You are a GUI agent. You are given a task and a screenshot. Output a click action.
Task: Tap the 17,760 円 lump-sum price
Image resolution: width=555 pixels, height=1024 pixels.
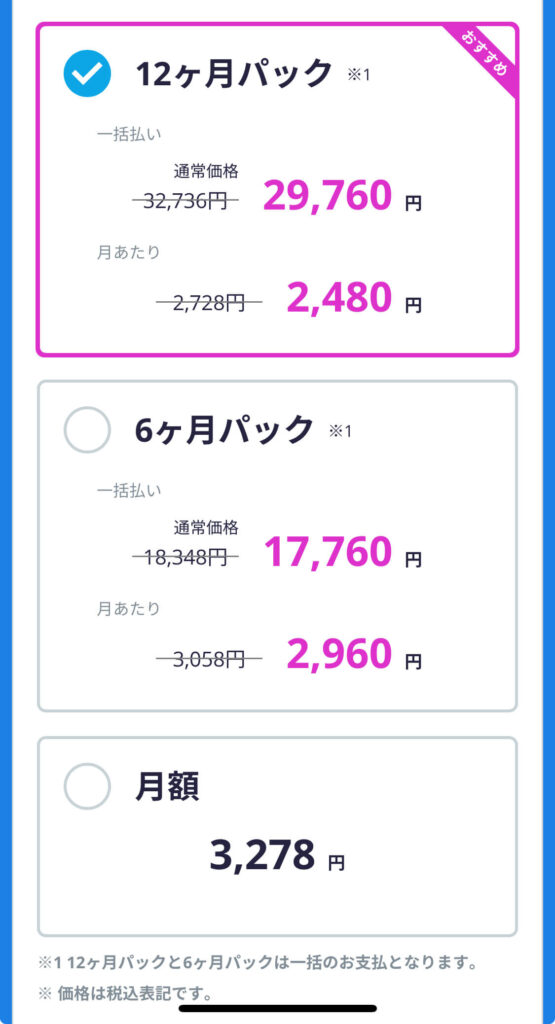(x=342, y=552)
